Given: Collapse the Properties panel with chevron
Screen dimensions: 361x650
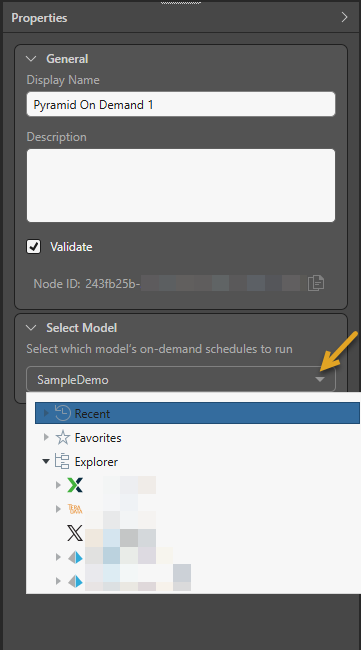Looking at the screenshot, I should point(344,17).
